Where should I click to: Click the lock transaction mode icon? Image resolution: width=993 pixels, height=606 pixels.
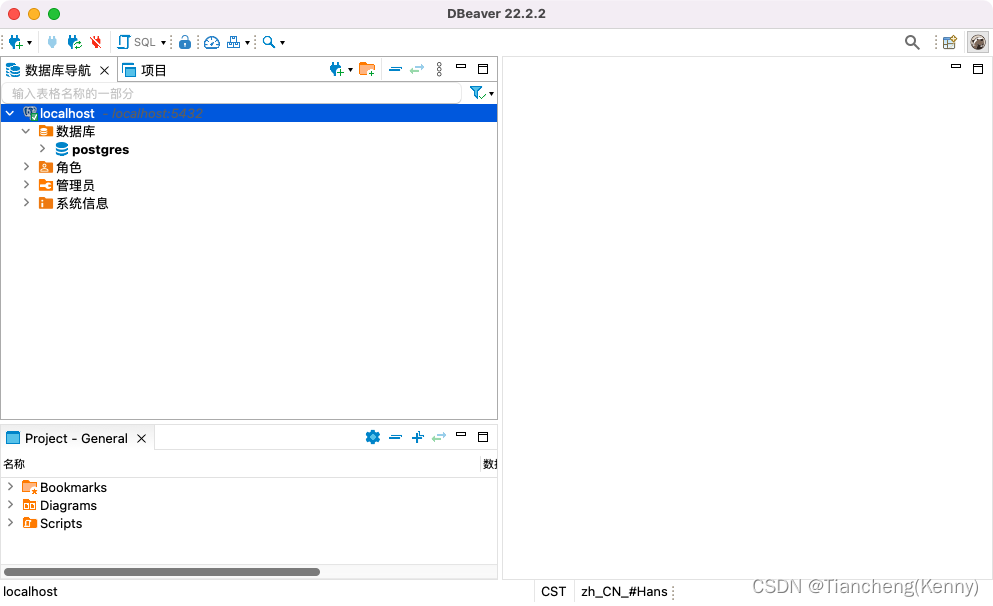(x=185, y=42)
